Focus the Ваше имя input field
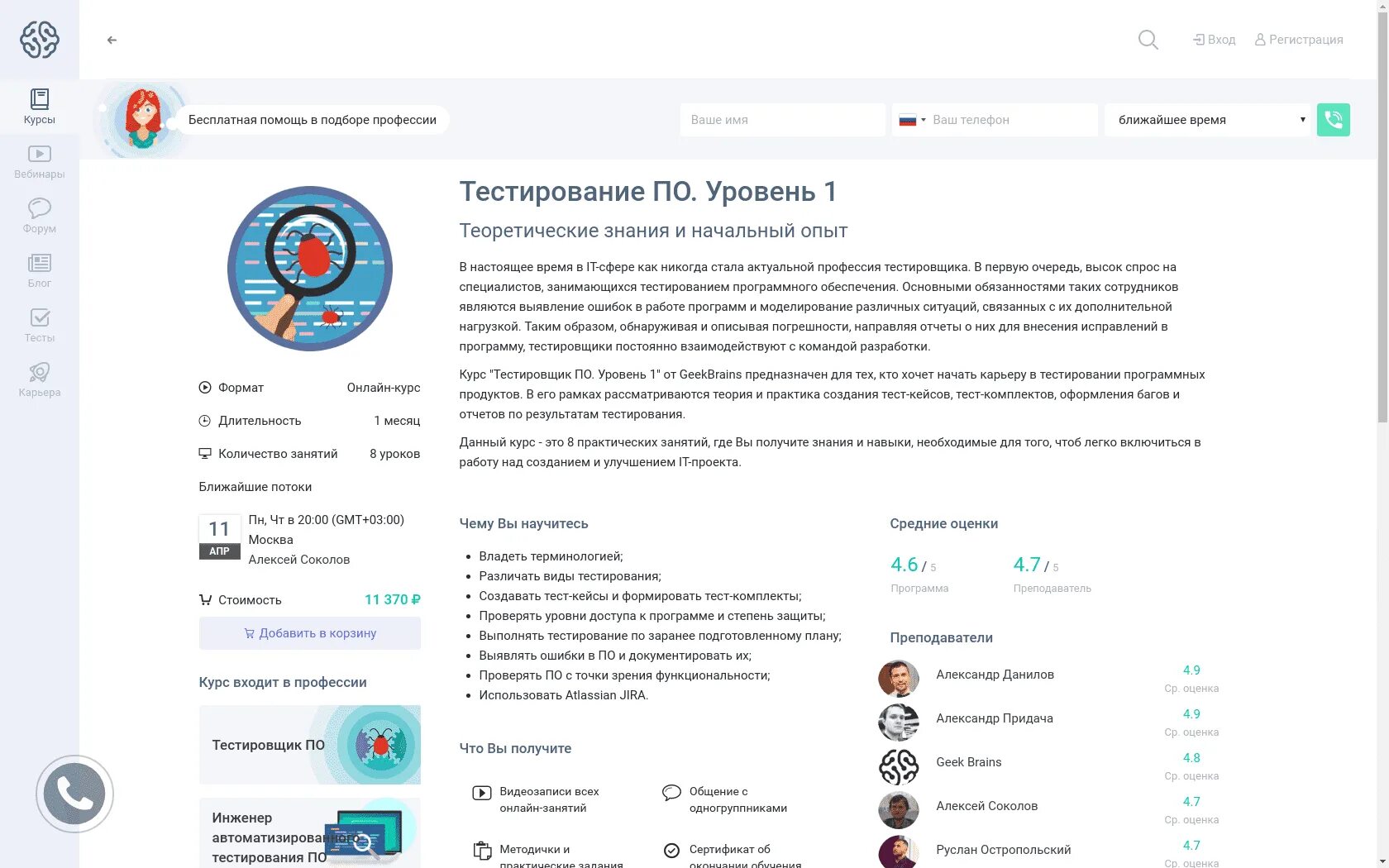This screenshot has width=1389, height=868. tap(782, 120)
